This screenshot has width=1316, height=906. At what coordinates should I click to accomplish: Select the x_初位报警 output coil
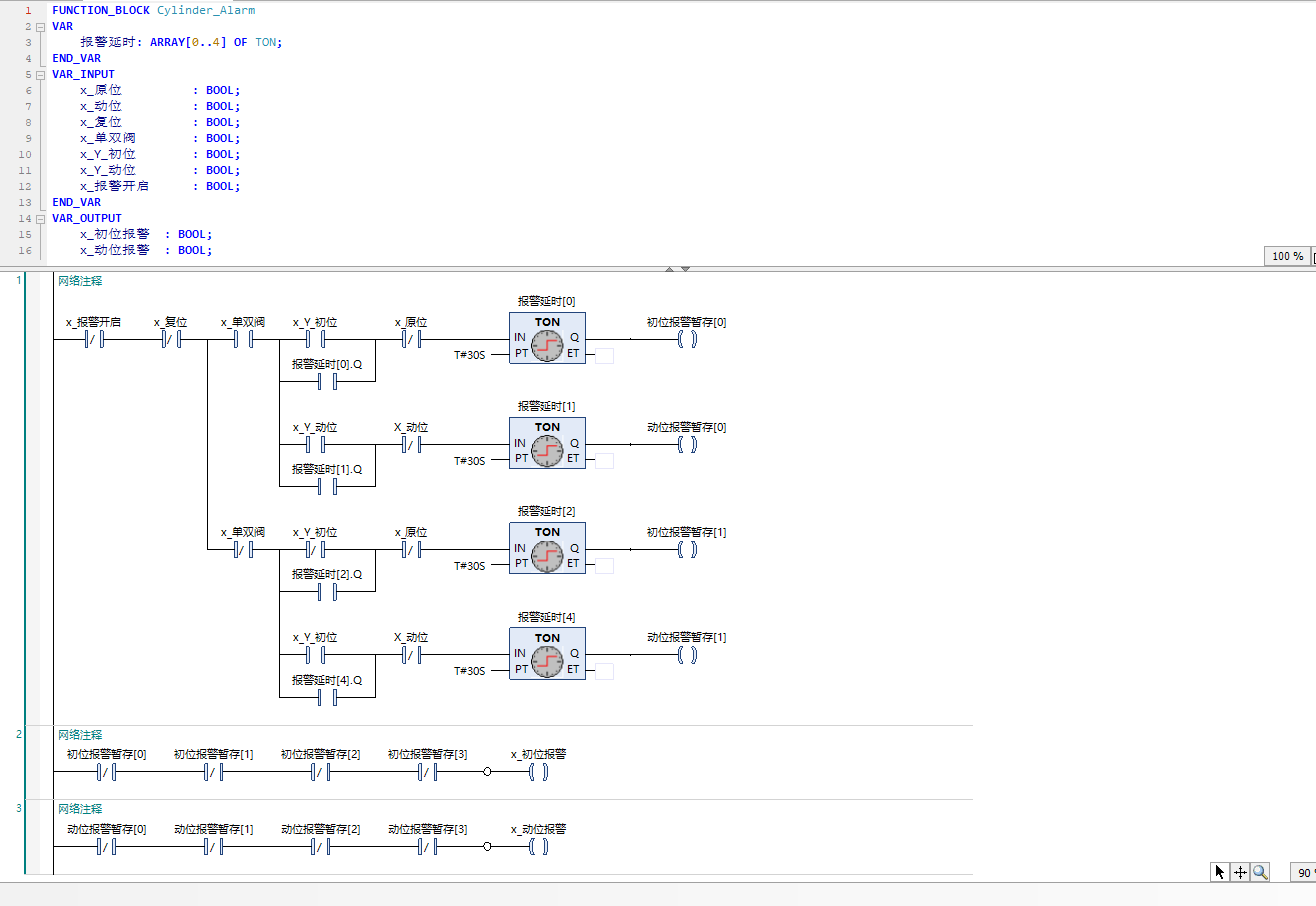tap(538, 773)
